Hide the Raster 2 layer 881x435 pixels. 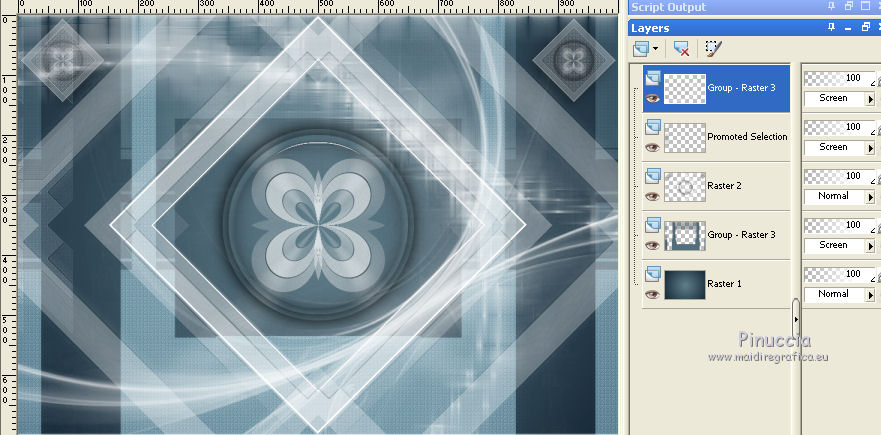[x=652, y=196]
